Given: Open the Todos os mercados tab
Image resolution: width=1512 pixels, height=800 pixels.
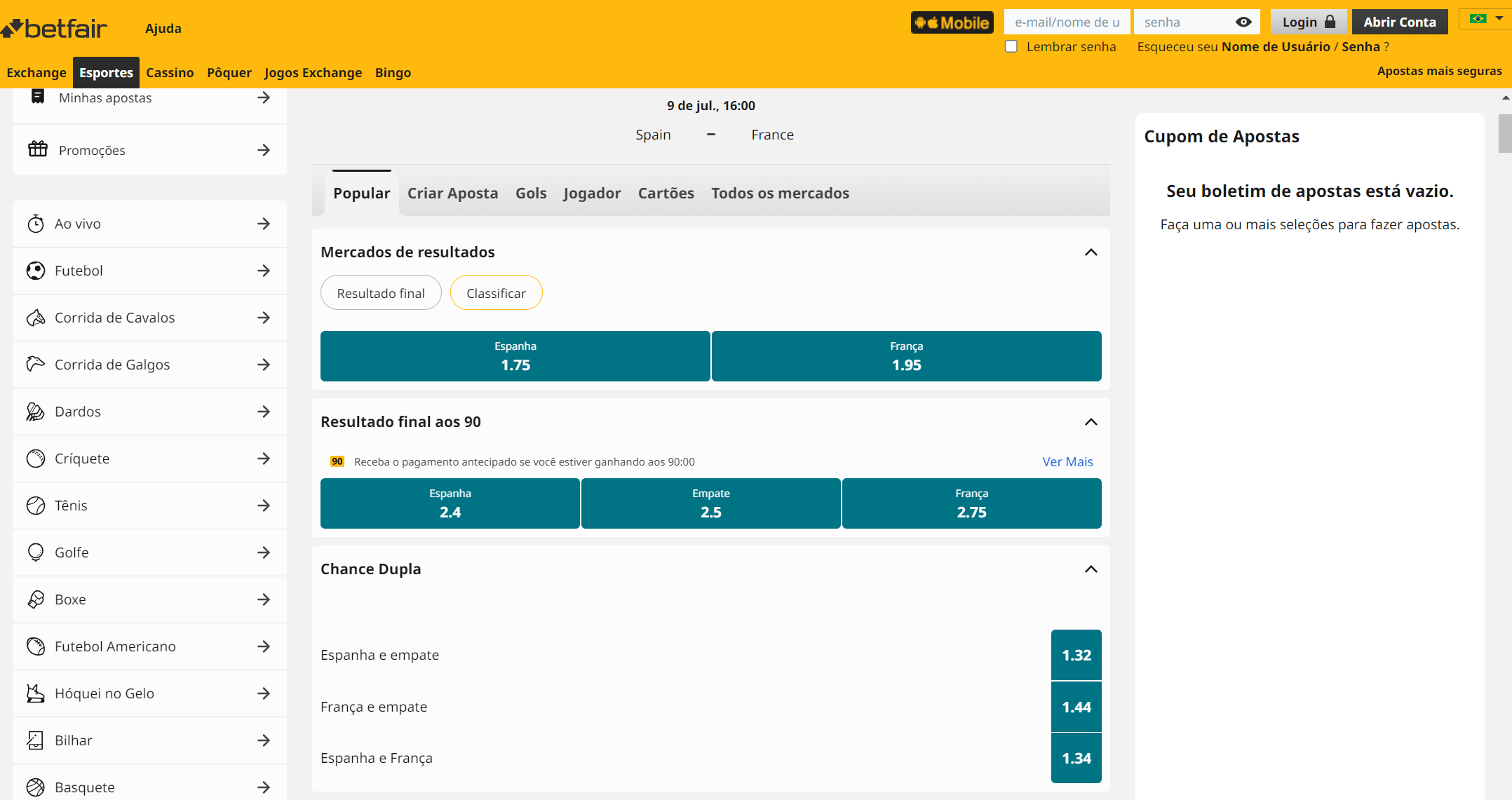Looking at the screenshot, I should (x=780, y=193).
